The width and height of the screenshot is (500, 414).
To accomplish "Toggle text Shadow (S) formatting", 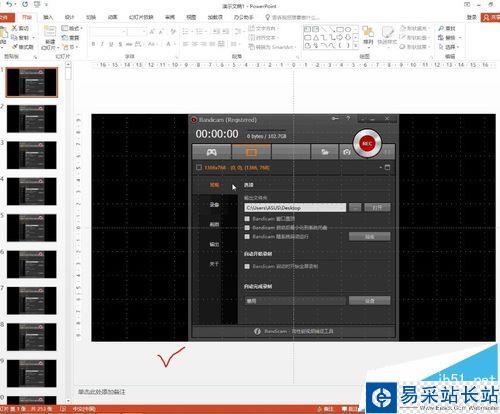I will point(120,44).
